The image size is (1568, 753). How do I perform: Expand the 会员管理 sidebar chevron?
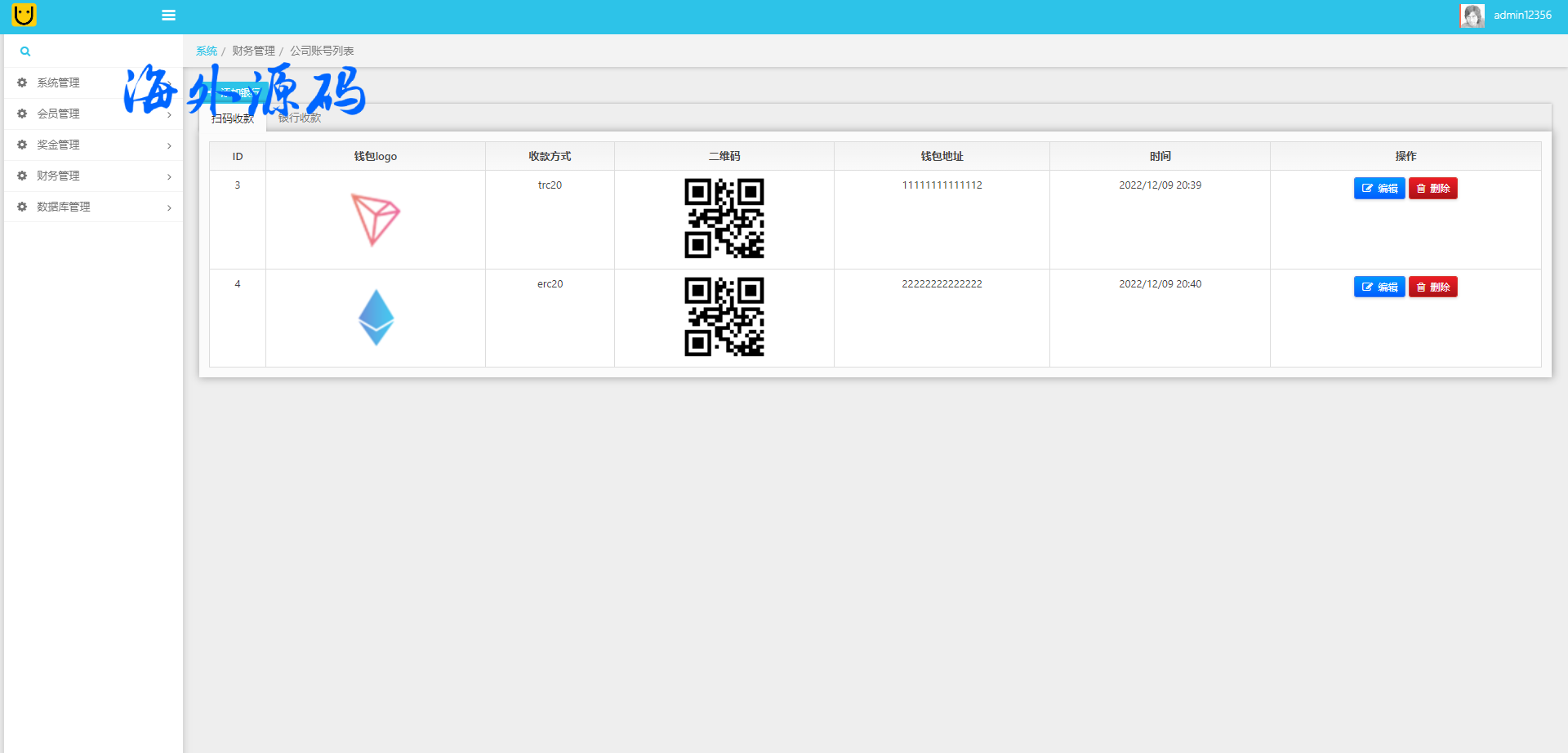click(x=169, y=115)
